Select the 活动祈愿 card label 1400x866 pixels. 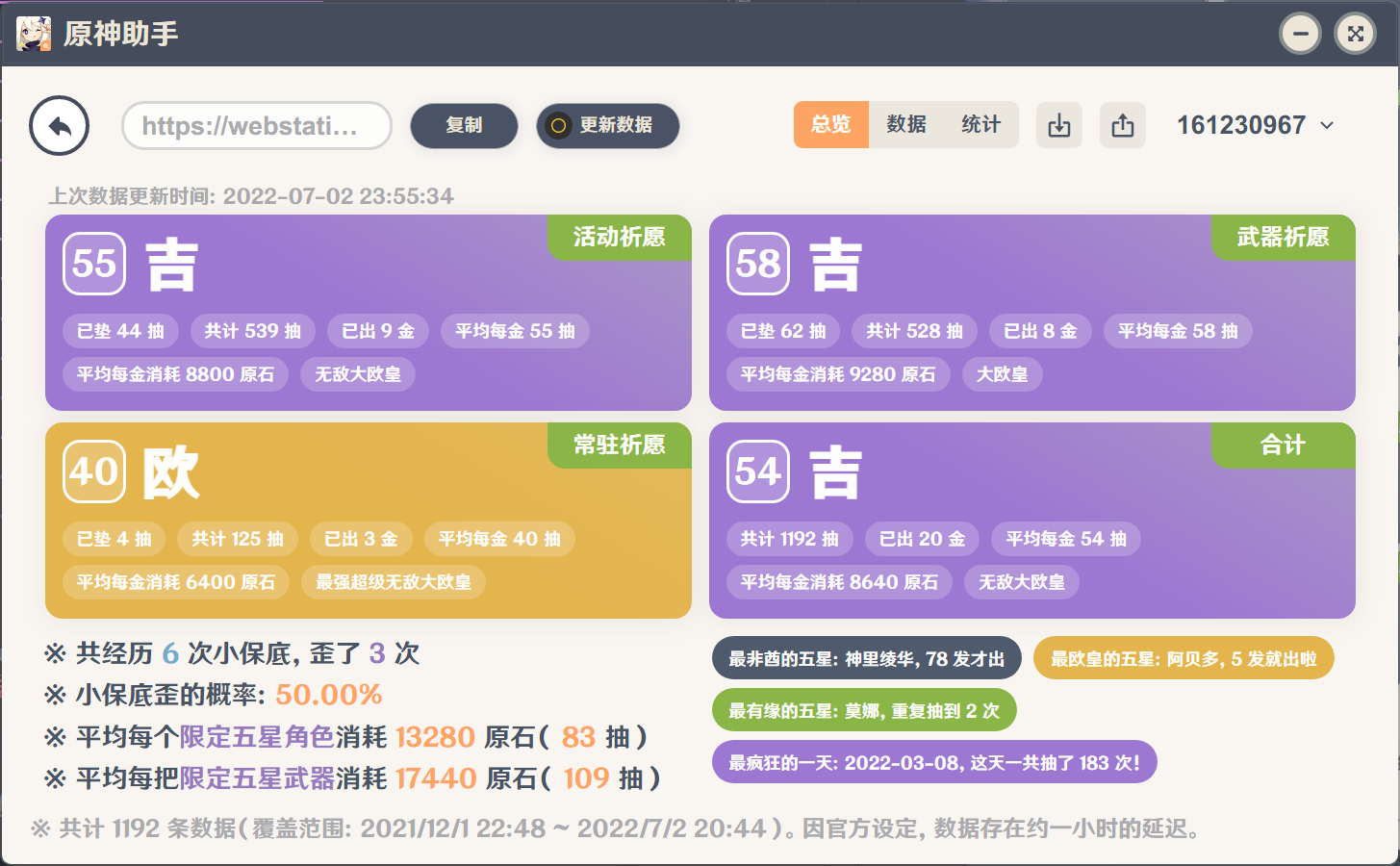click(x=619, y=237)
